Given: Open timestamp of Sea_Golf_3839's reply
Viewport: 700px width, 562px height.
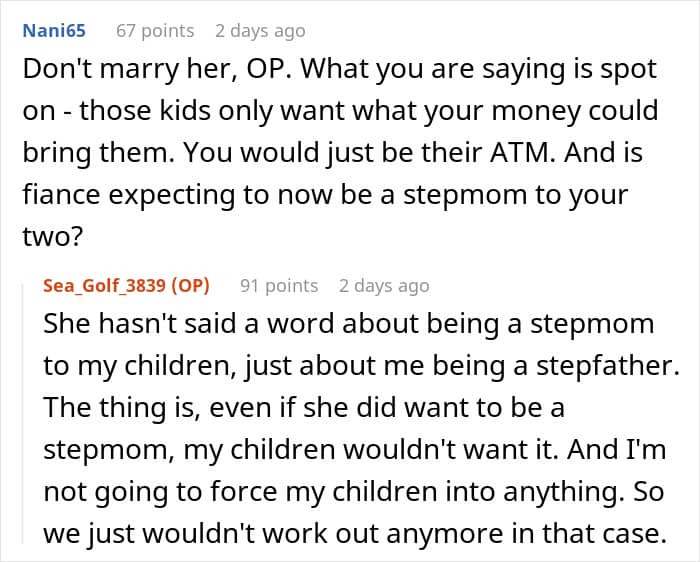Looking at the screenshot, I should [386, 285].
